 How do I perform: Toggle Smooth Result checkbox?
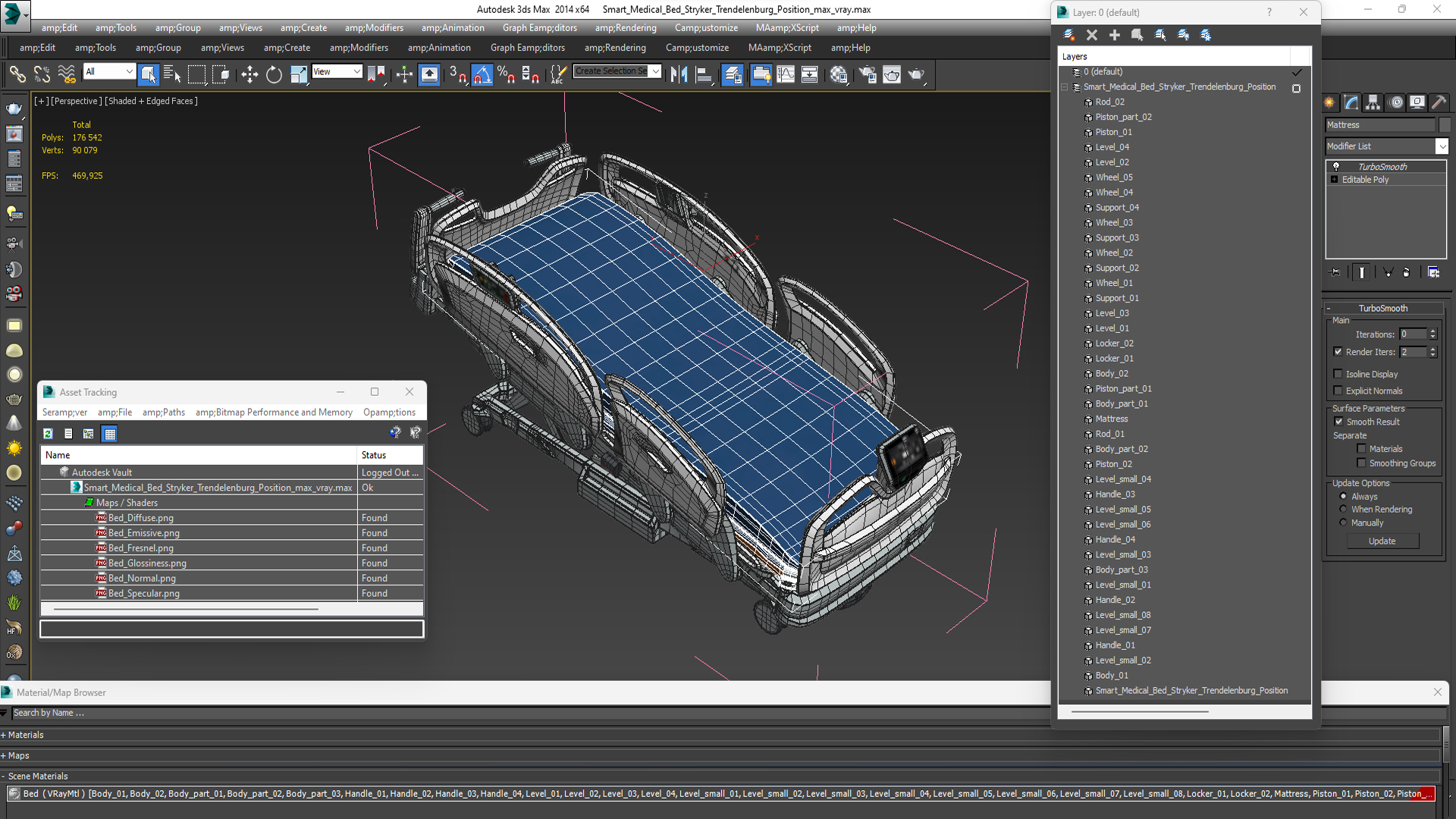[x=1338, y=422]
